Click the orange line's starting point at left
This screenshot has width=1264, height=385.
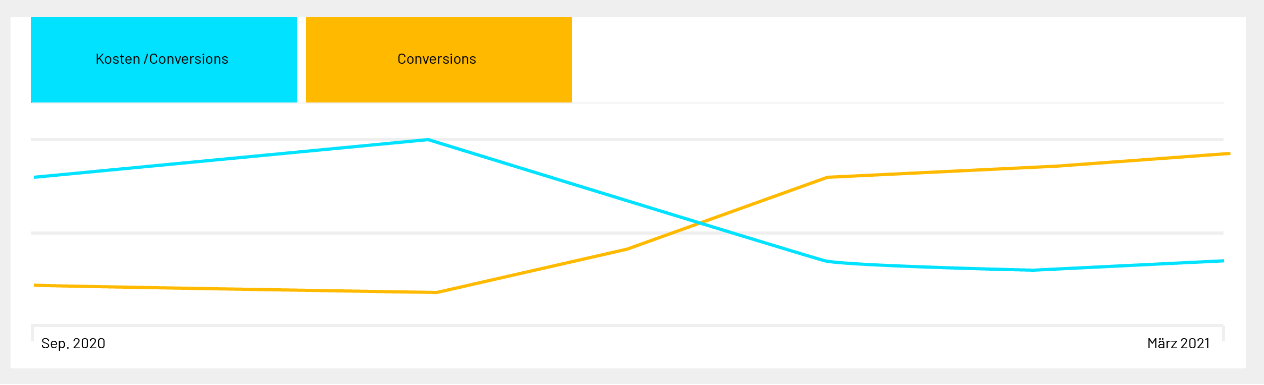(36, 285)
